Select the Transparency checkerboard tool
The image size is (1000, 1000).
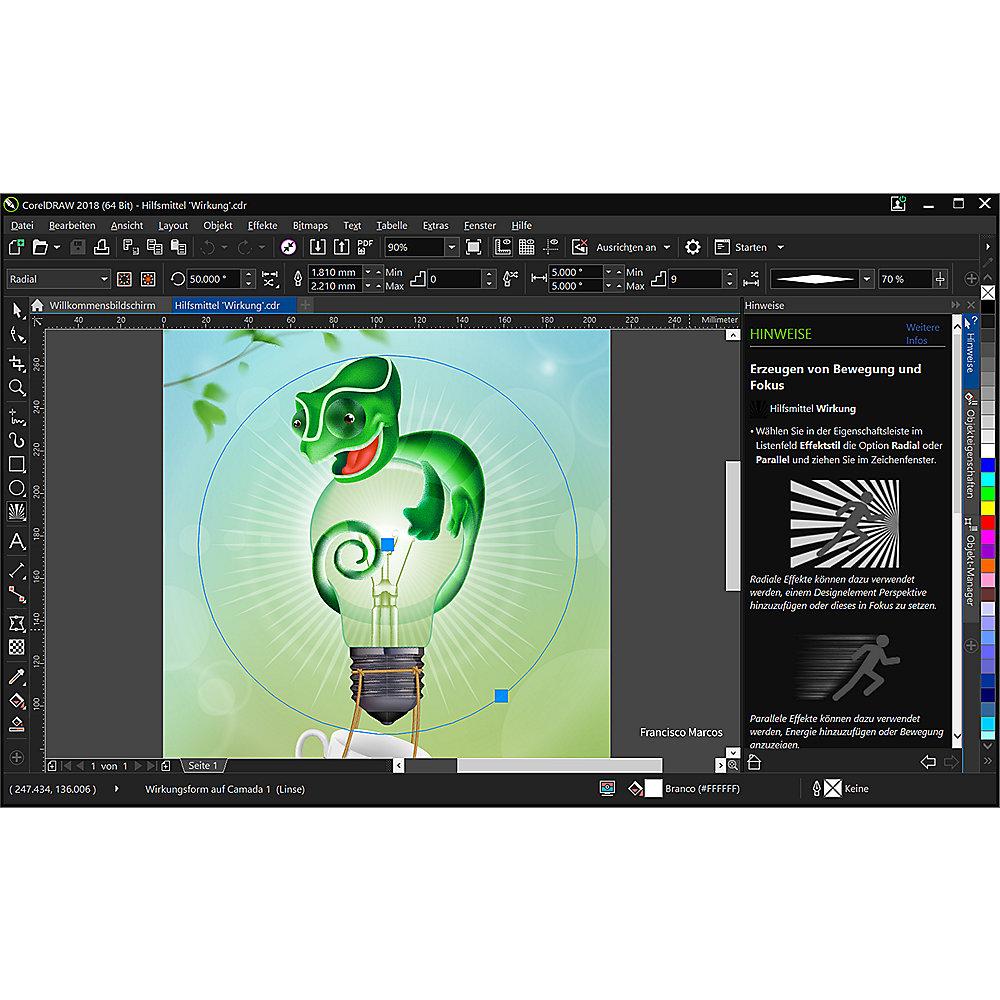(17, 647)
